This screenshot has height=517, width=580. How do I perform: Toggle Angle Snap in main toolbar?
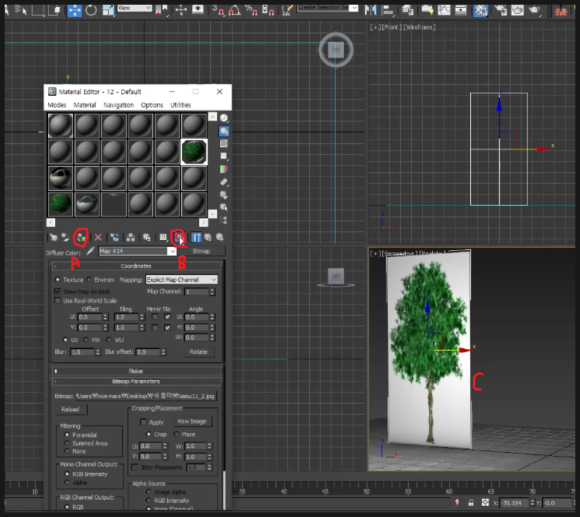tap(235, 10)
